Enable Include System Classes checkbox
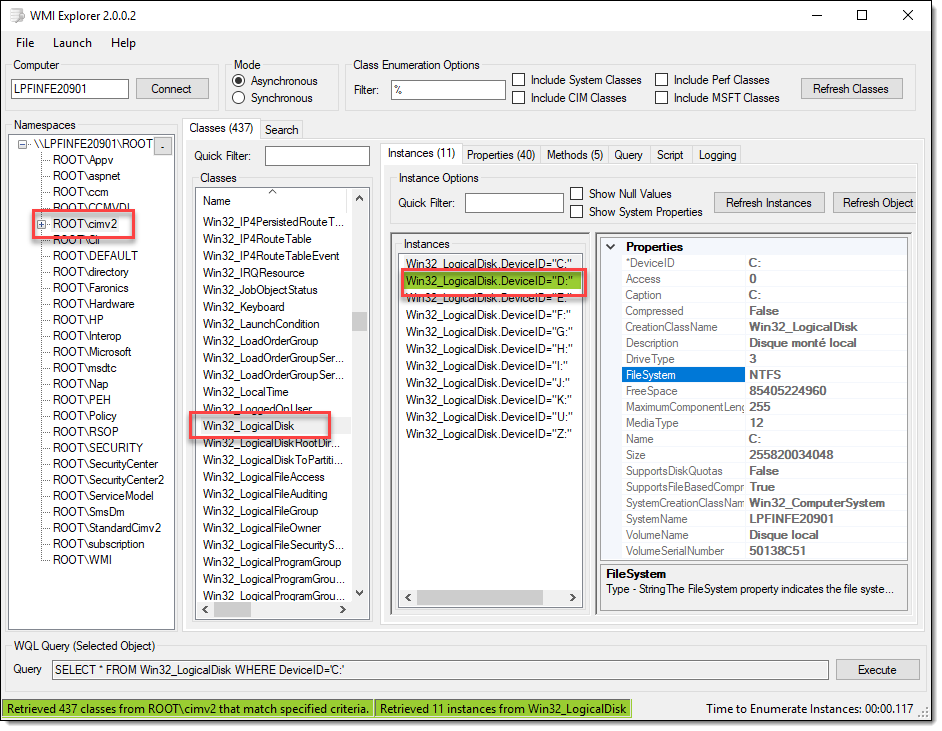This screenshot has width=942, height=731. [x=518, y=79]
